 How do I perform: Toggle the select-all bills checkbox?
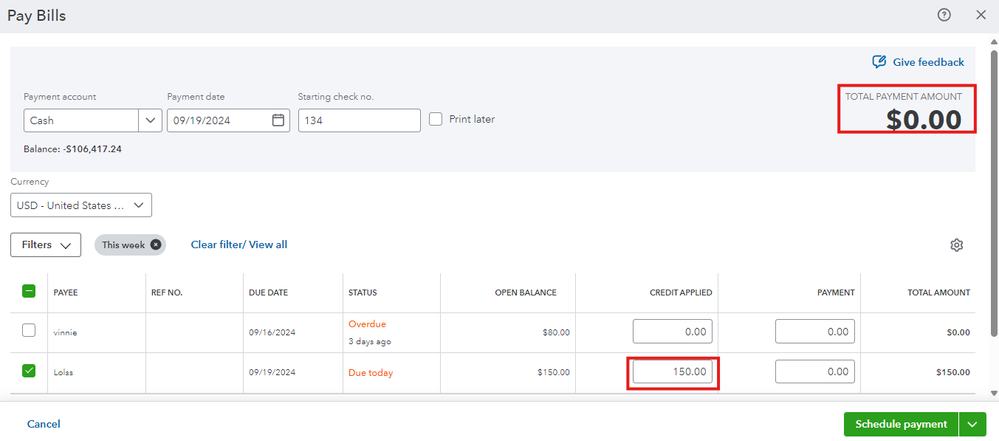tap(28, 292)
